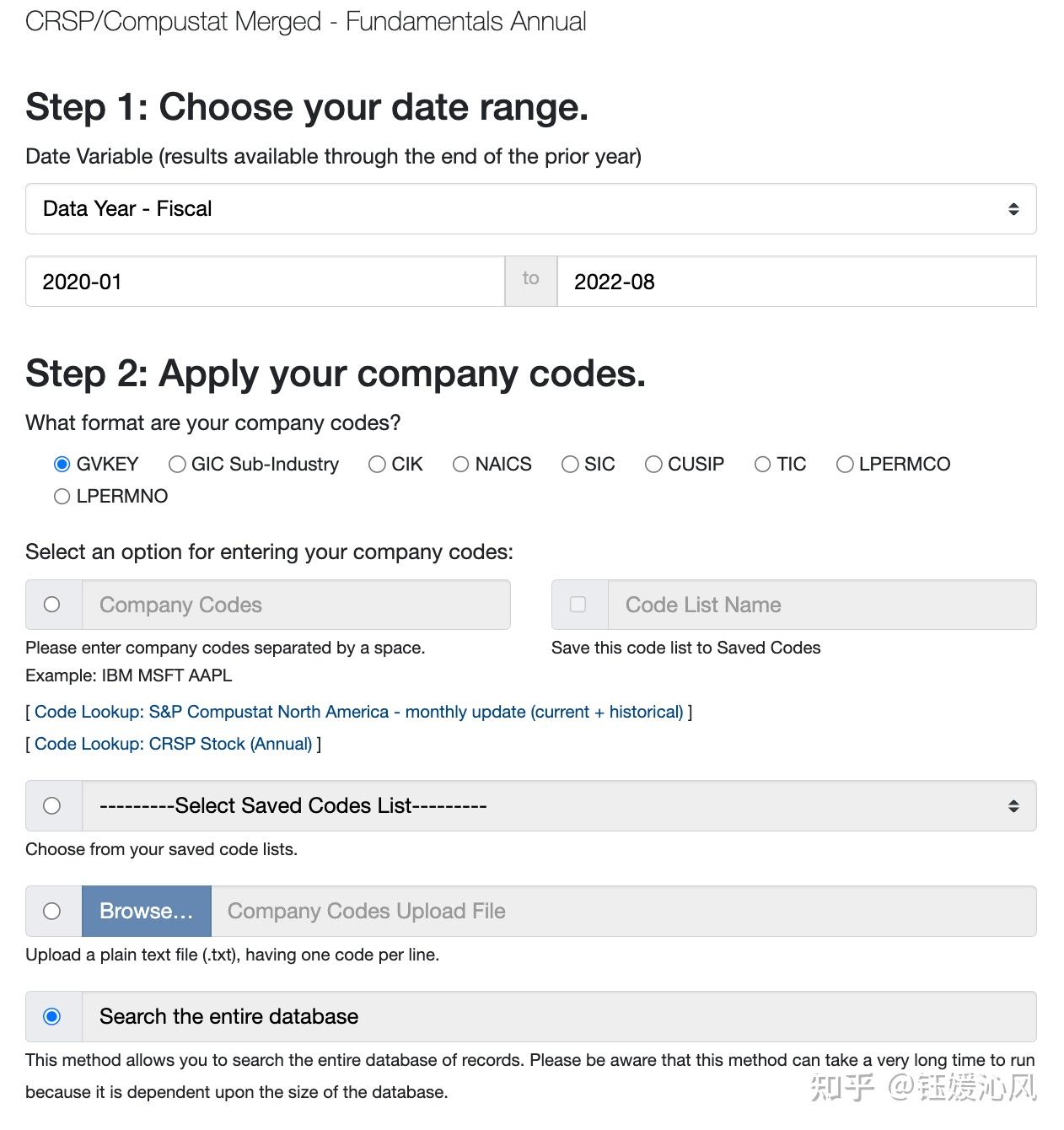Open the Date Variable dropdown
Screen dimensions: 1064x1130
[x=530, y=209]
